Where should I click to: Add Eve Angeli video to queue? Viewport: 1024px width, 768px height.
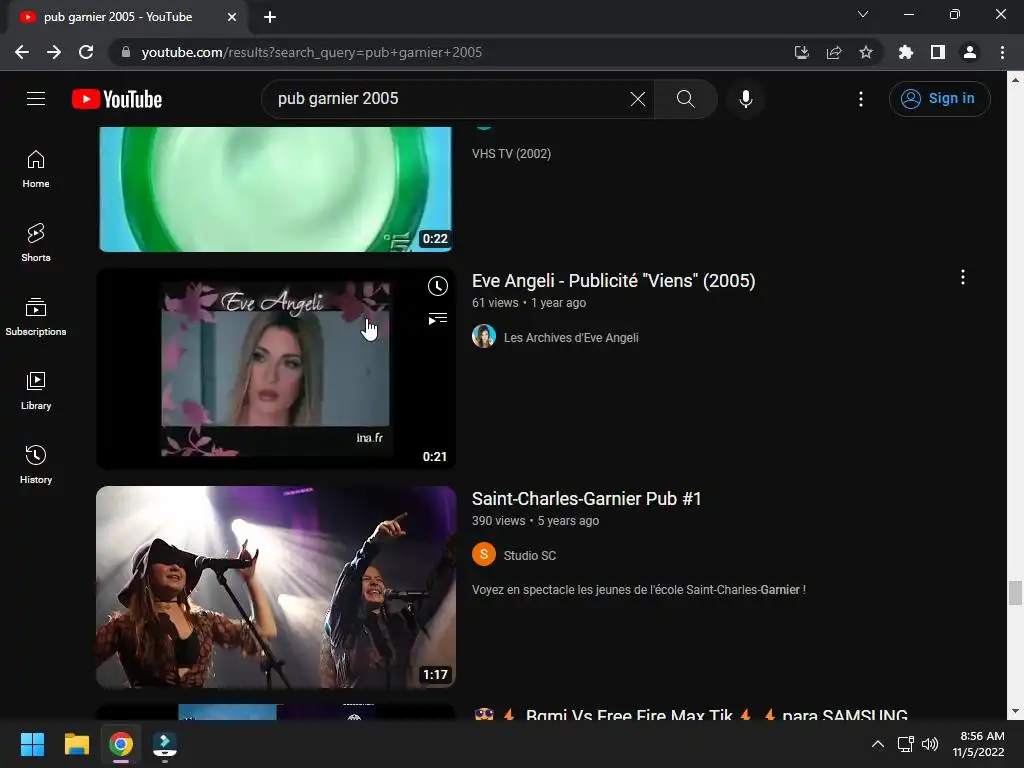(x=438, y=319)
